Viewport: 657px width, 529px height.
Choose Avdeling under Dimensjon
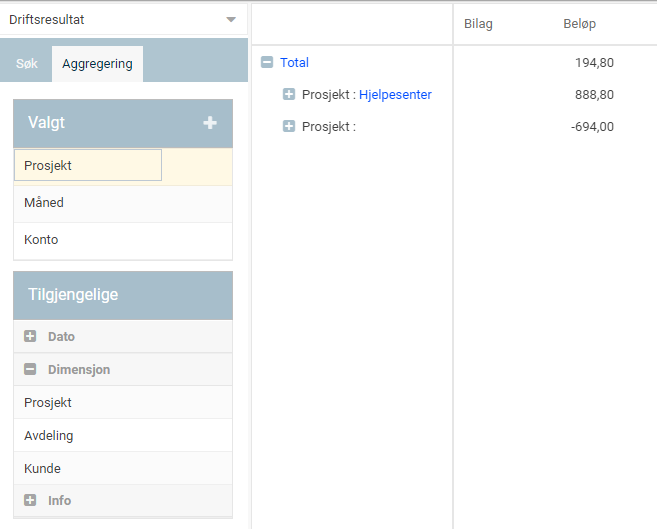coord(123,436)
